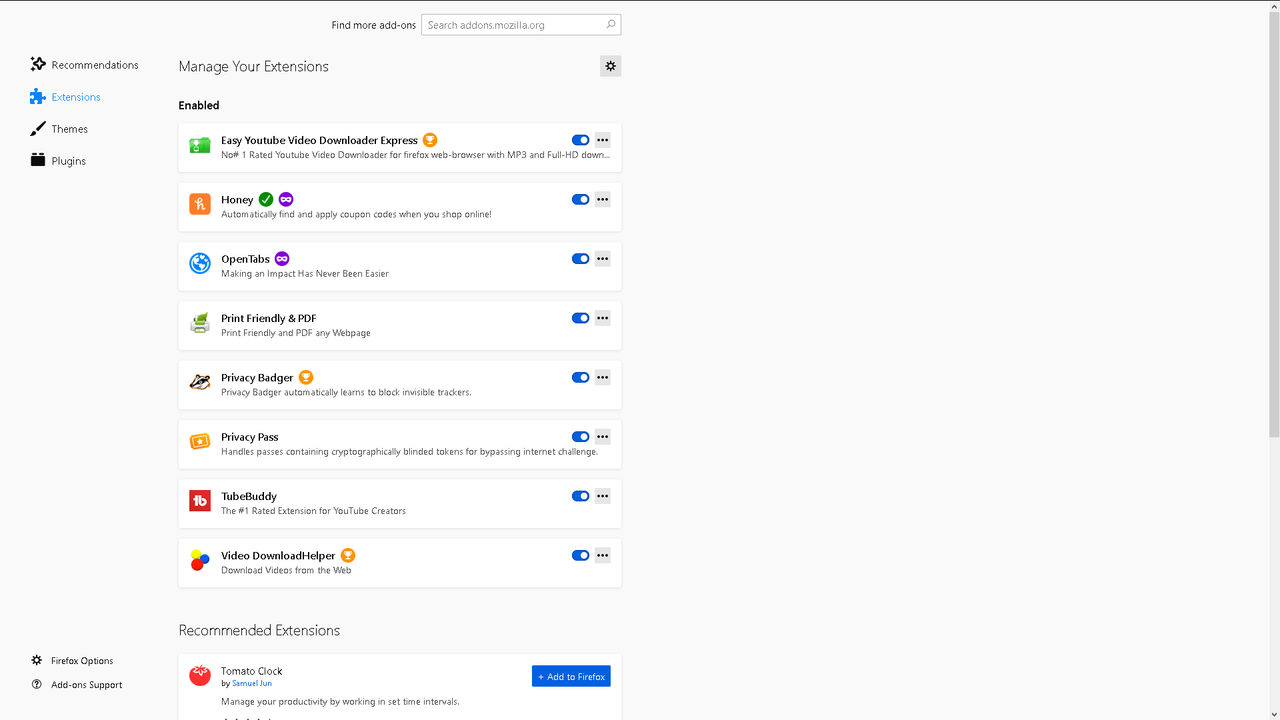Switch off Print Friendly & PDF toggle

[580, 318]
